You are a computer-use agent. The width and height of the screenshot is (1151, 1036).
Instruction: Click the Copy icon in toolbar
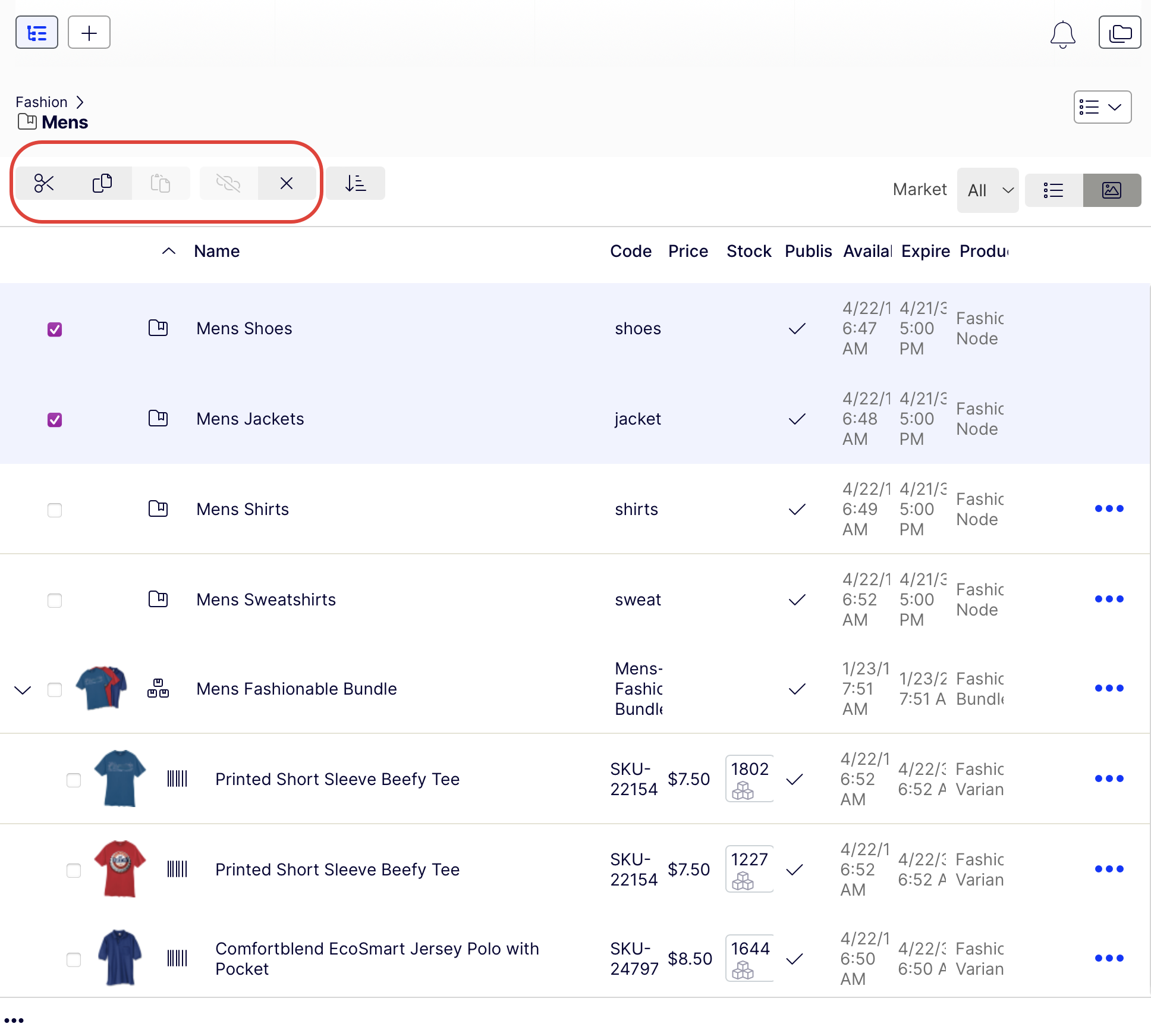(102, 183)
